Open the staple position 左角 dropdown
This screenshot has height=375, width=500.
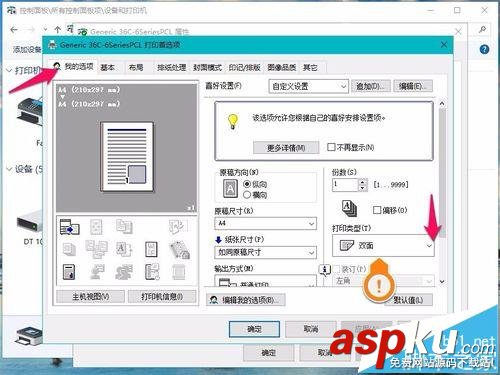(x=383, y=281)
